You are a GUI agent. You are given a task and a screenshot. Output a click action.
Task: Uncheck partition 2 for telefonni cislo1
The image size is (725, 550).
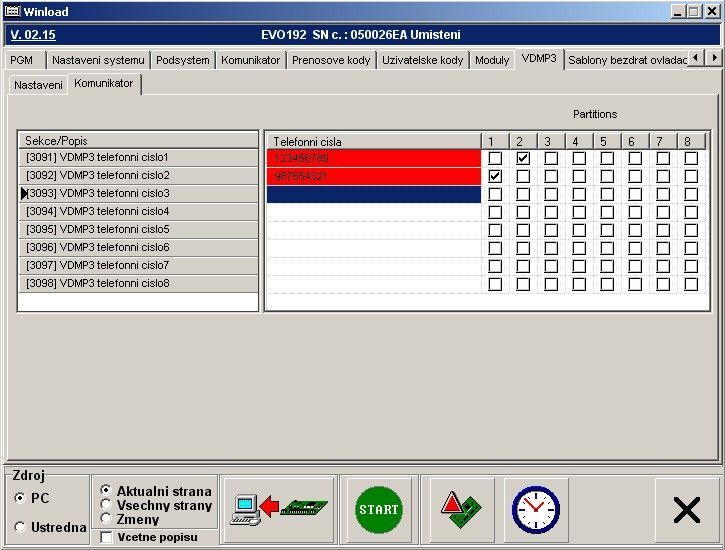pos(523,158)
